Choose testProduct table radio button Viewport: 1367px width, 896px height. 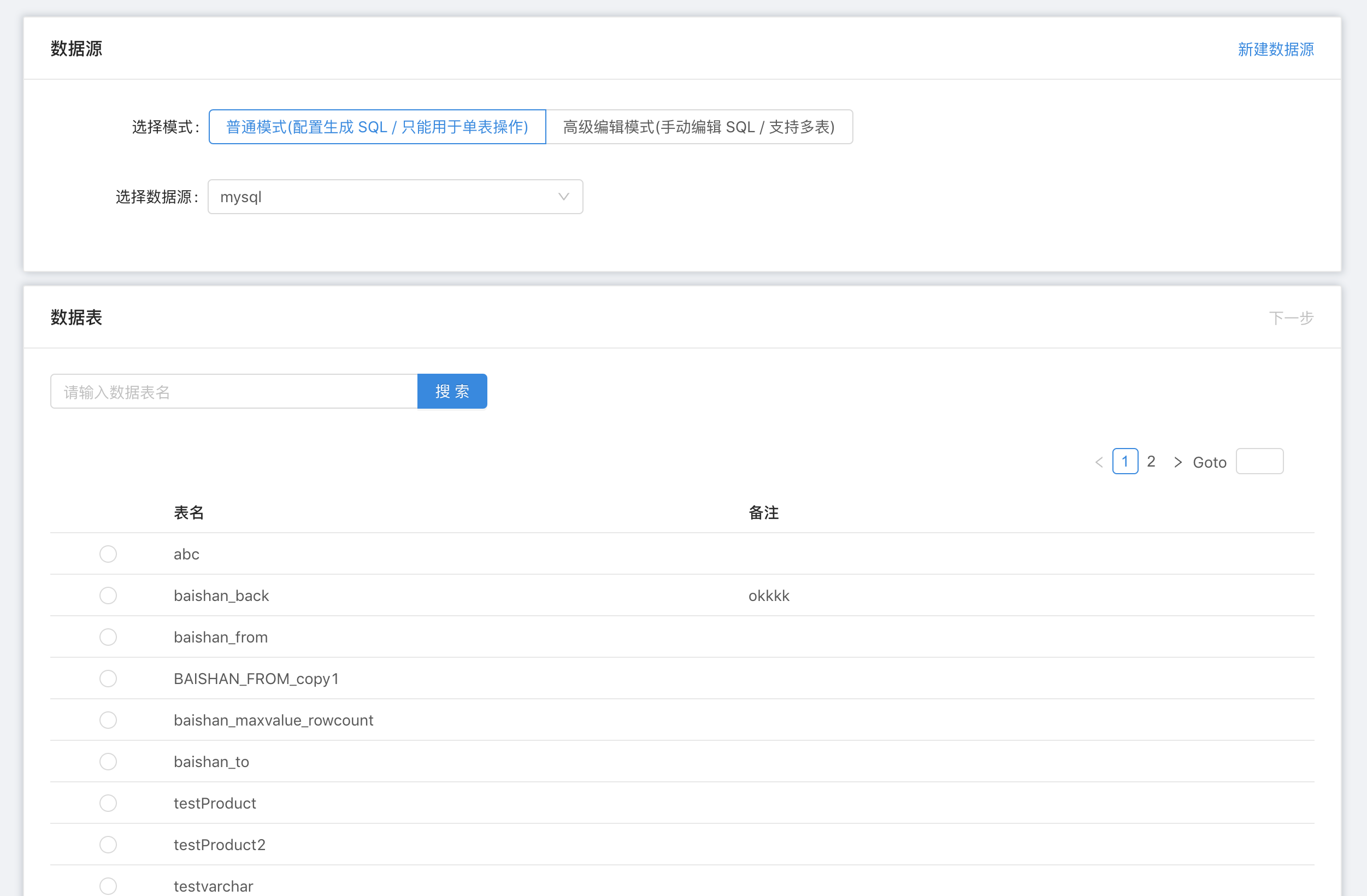tap(108, 803)
